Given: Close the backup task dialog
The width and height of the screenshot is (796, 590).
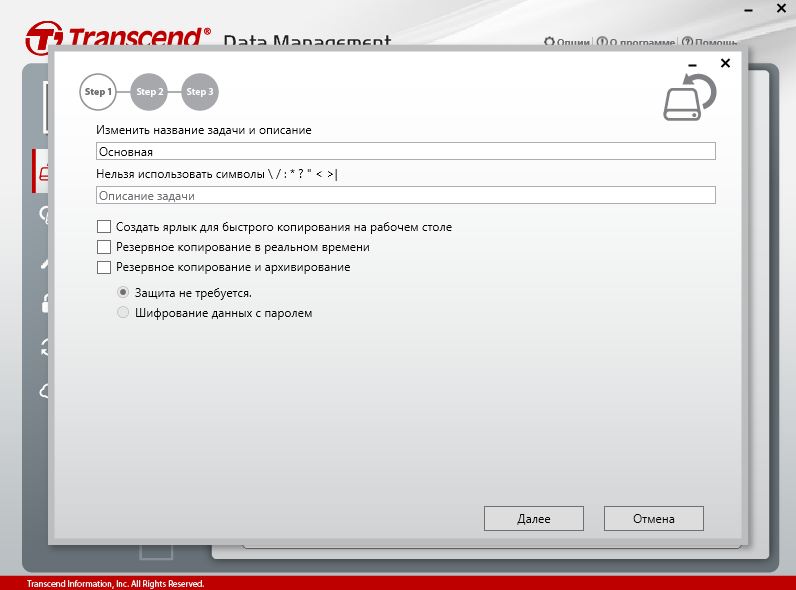Looking at the screenshot, I should [725, 63].
